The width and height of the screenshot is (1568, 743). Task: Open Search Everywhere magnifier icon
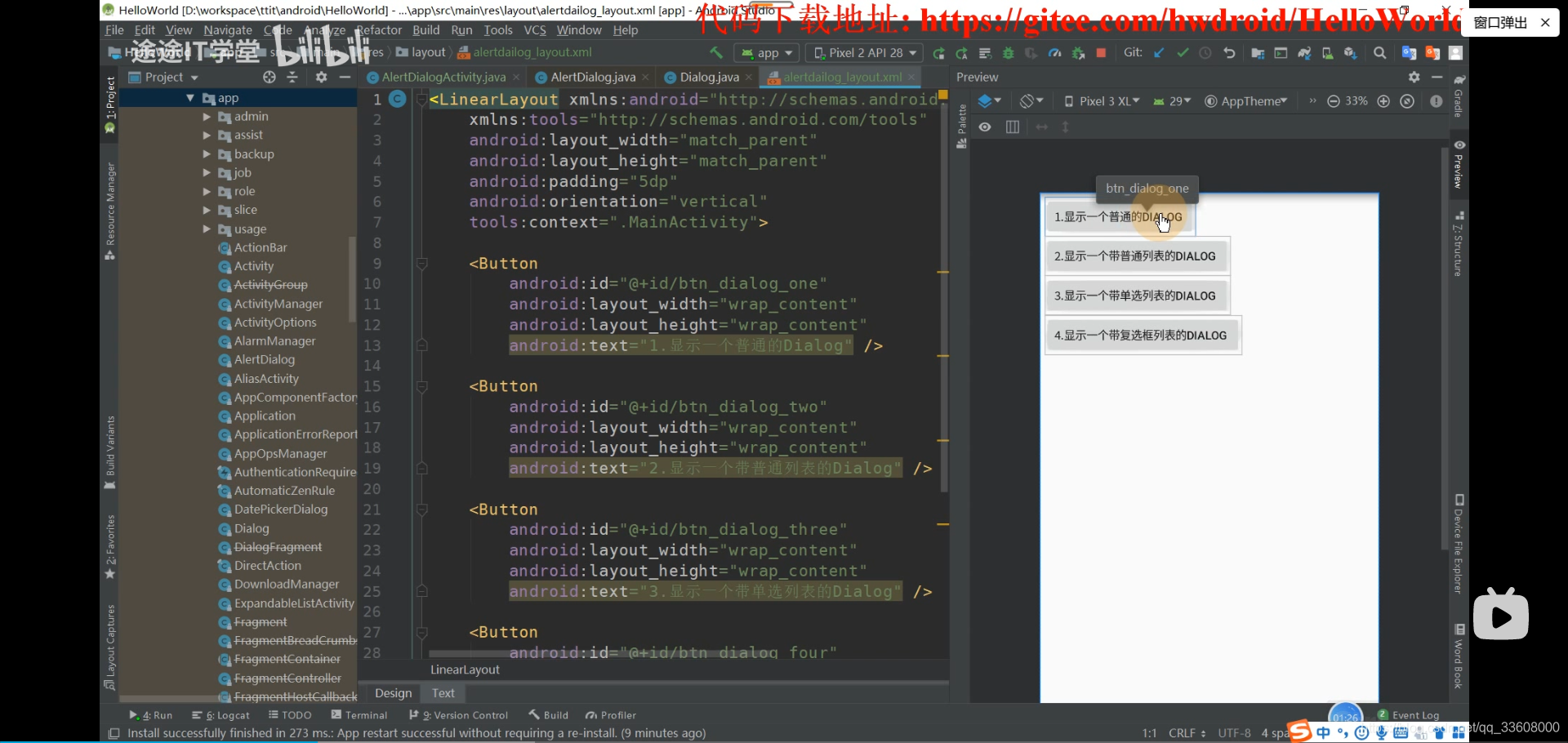point(1380,53)
